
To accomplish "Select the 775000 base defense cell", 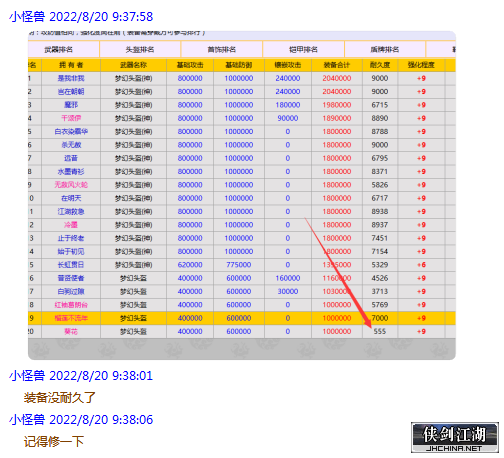I will point(239,265).
